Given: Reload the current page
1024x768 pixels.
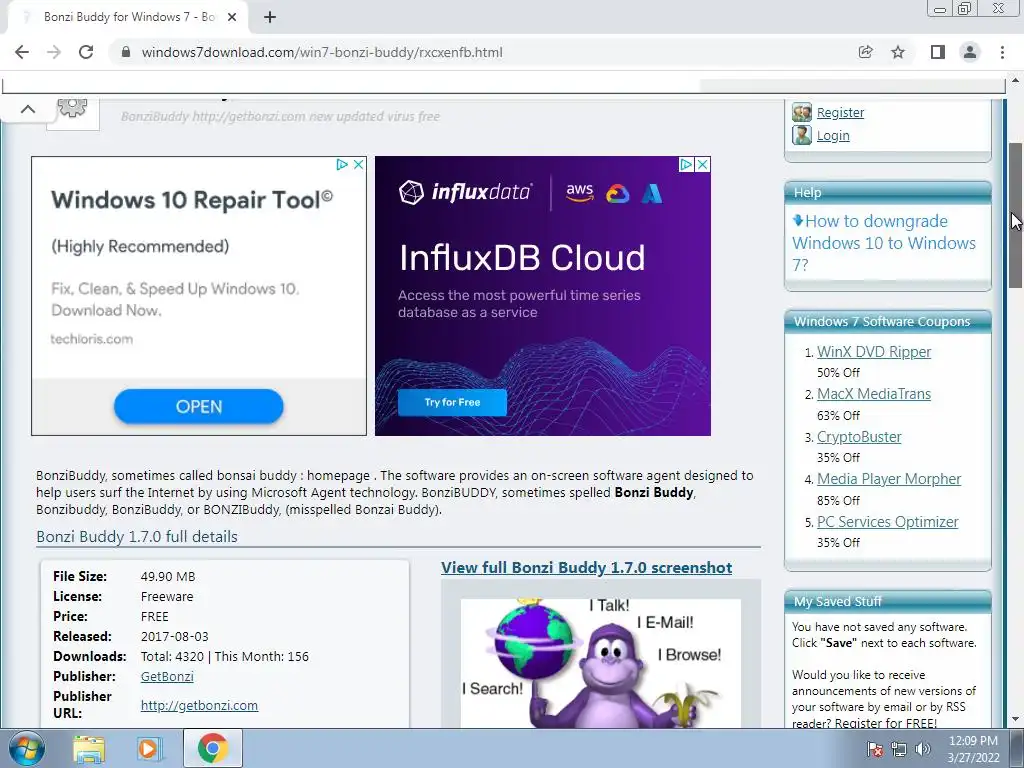Looking at the screenshot, I should (x=86, y=52).
